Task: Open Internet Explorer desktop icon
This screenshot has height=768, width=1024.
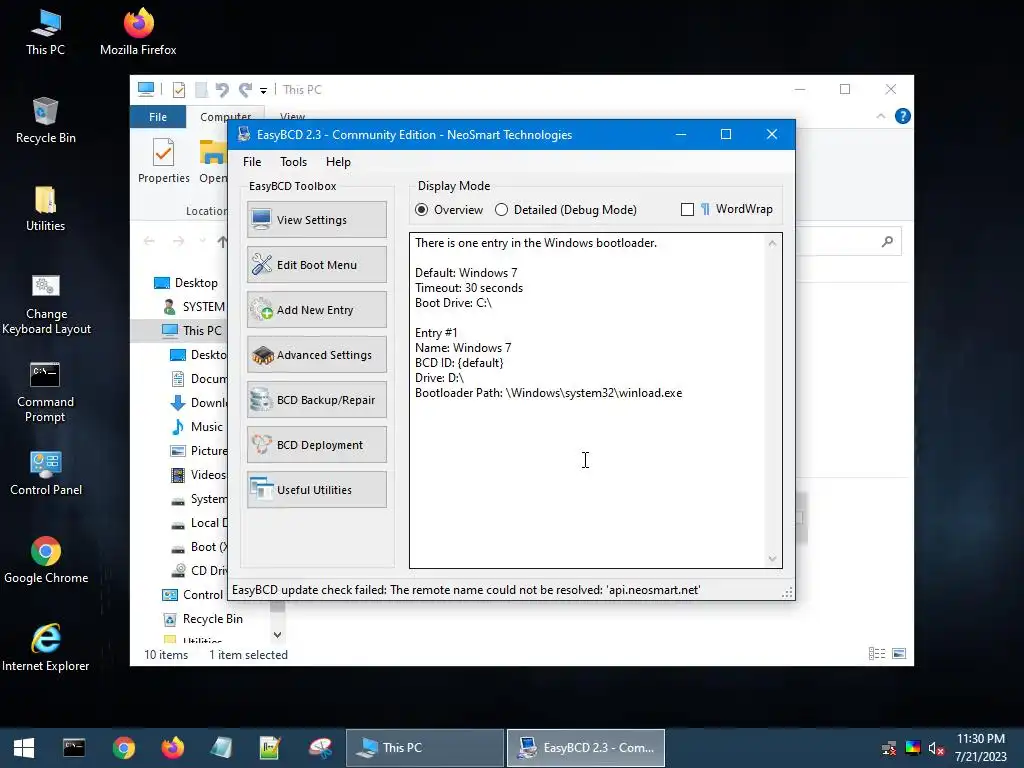Action: coord(46,648)
